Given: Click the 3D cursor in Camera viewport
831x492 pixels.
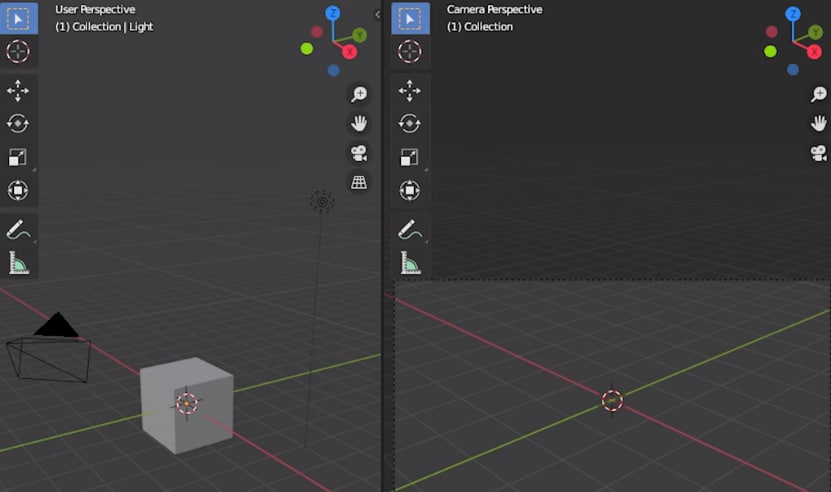Looking at the screenshot, I should (x=612, y=401).
